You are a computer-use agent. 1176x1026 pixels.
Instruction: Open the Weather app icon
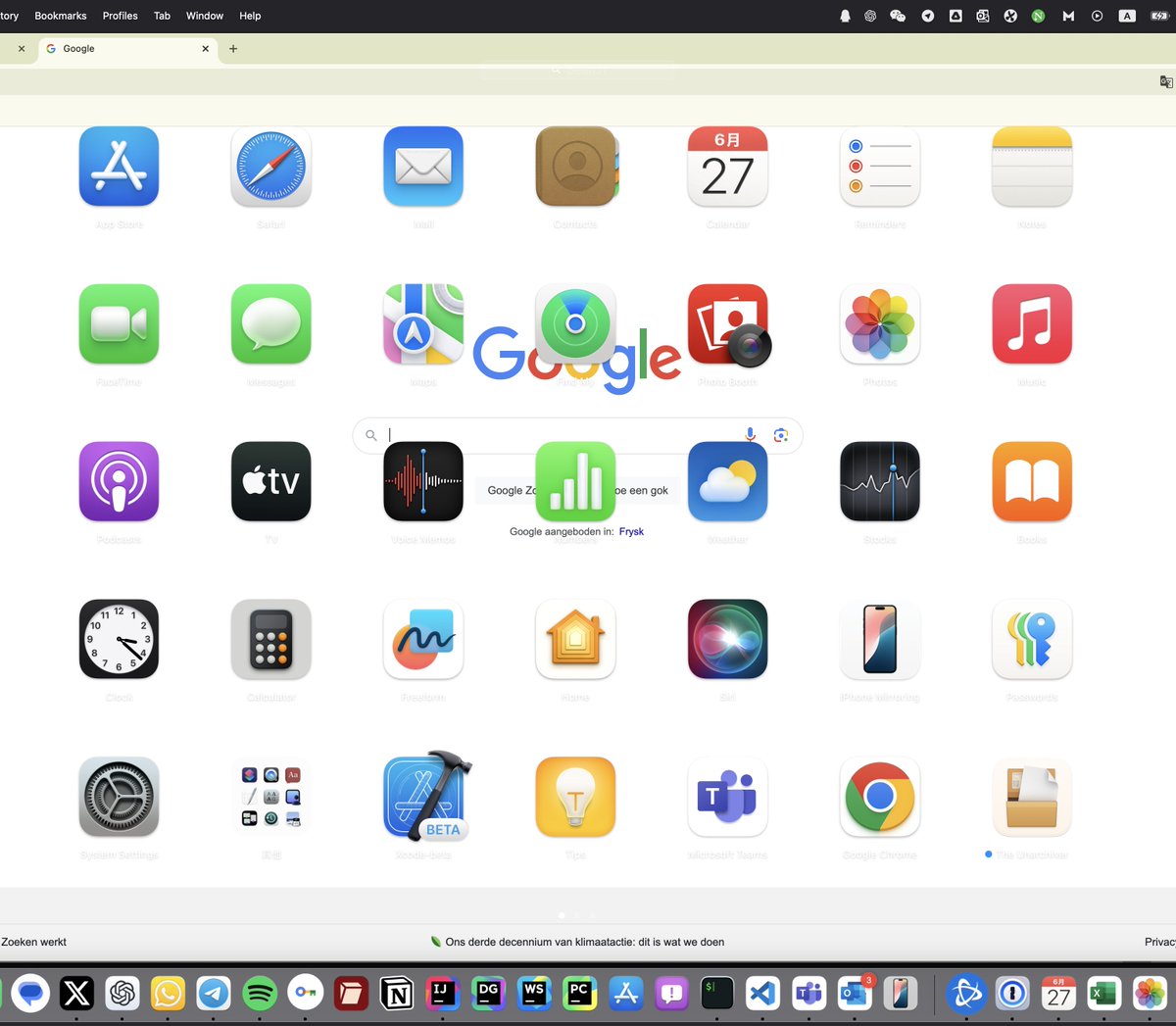tap(728, 481)
